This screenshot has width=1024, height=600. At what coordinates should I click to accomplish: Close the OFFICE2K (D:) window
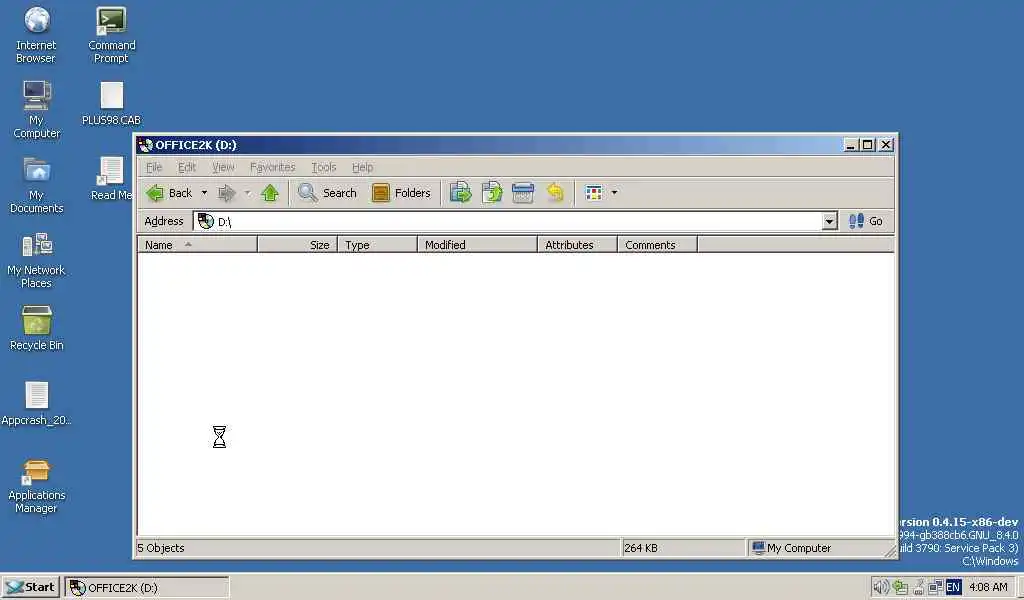(886, 145)
